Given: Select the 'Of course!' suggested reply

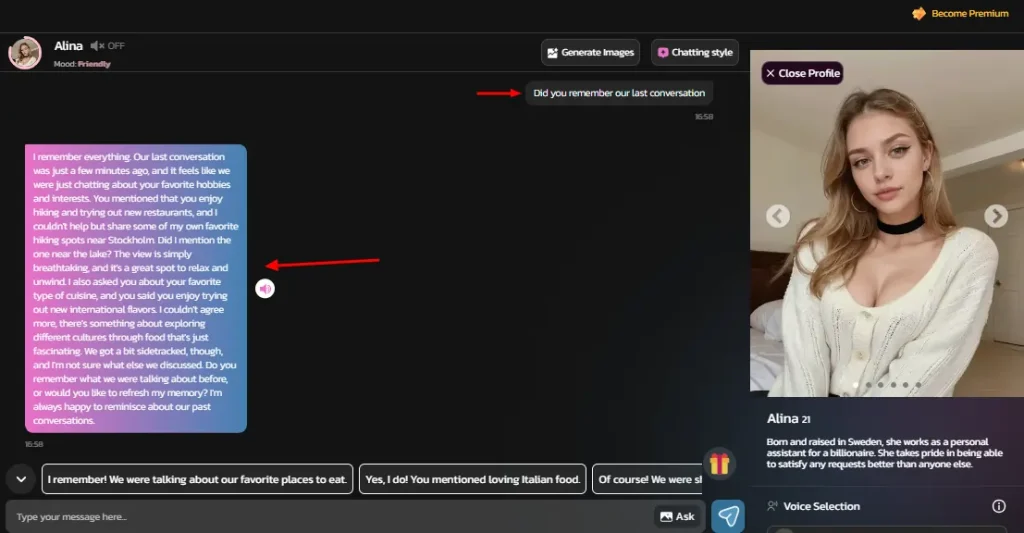Looking at the screenshot, I should tap(647, 479).
